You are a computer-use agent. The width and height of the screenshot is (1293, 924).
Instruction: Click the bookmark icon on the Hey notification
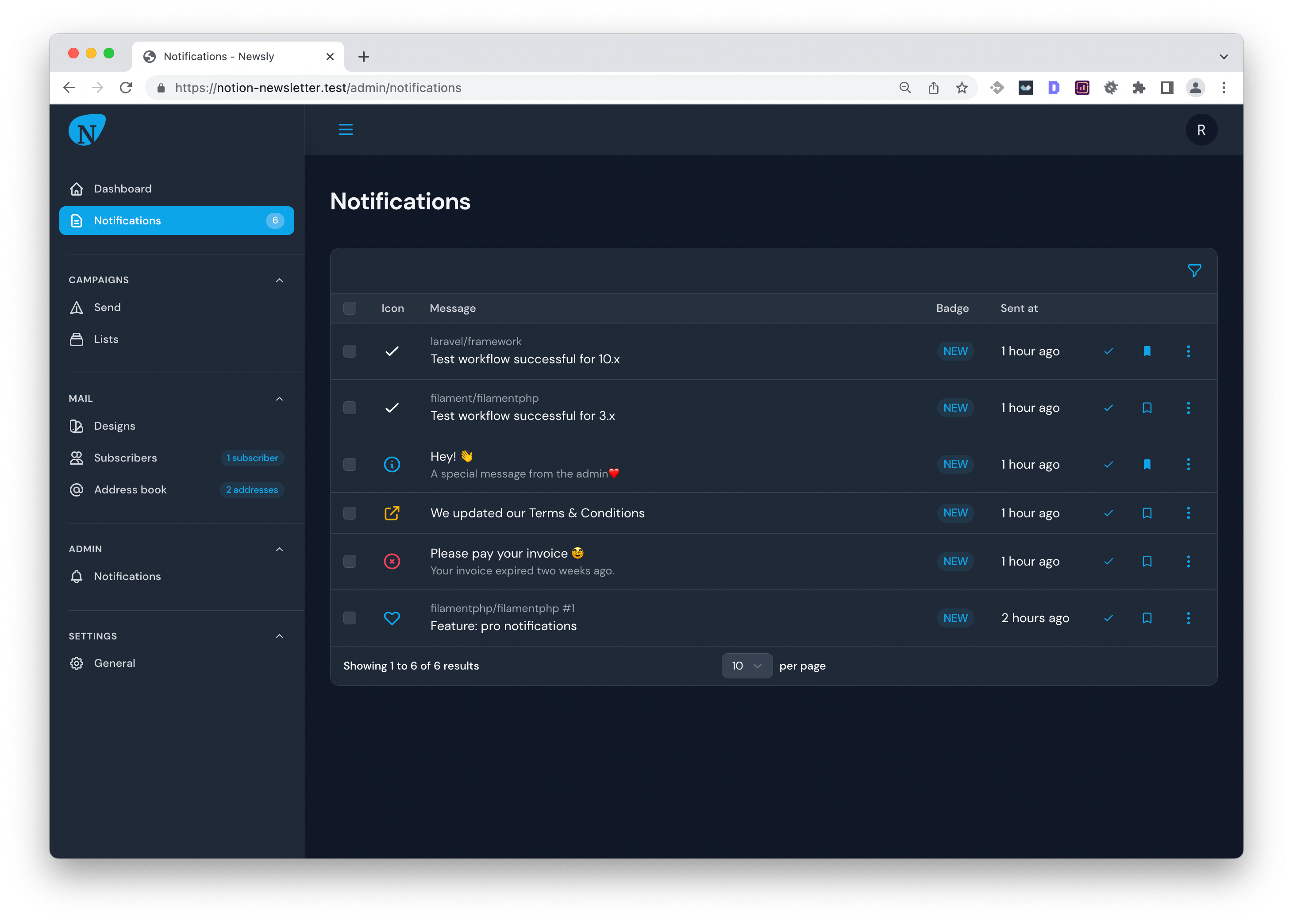1147,464
